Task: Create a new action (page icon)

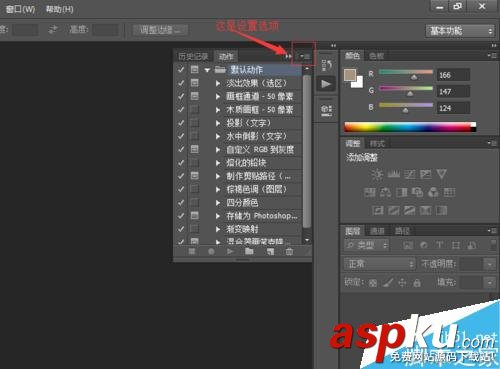Action: [270, 252]
